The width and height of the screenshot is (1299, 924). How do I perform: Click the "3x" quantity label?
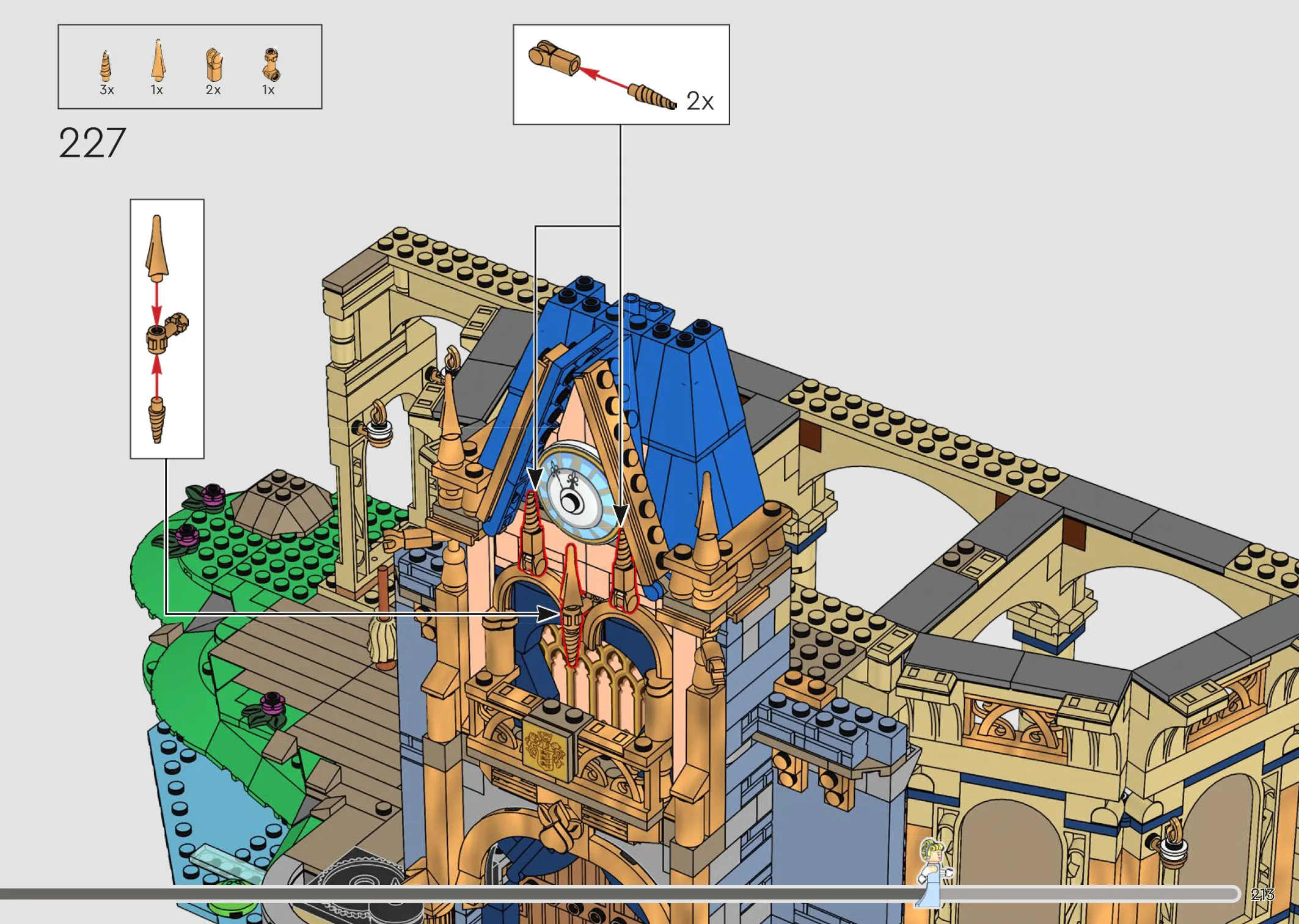[x=107, y=90]
